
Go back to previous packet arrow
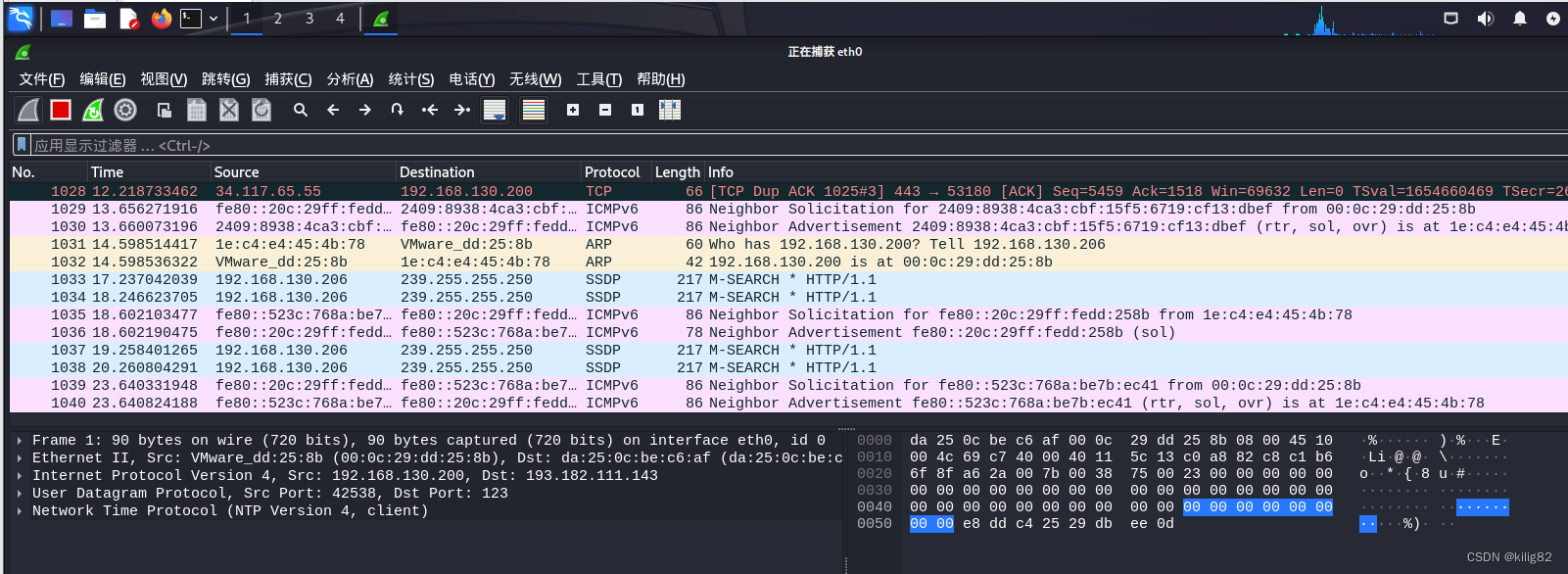333,110
